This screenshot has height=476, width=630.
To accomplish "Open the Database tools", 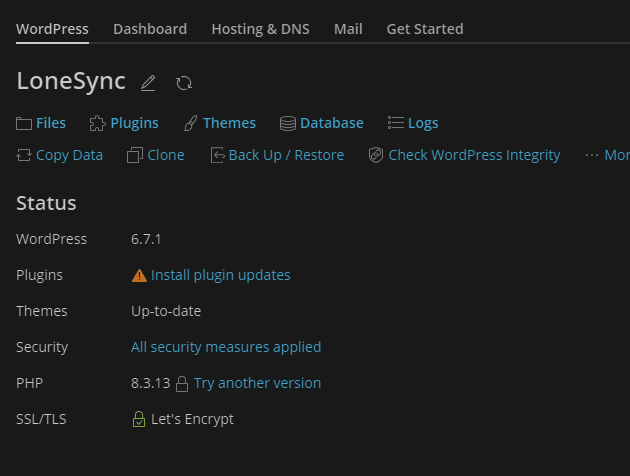I will (x=321, y=123).
